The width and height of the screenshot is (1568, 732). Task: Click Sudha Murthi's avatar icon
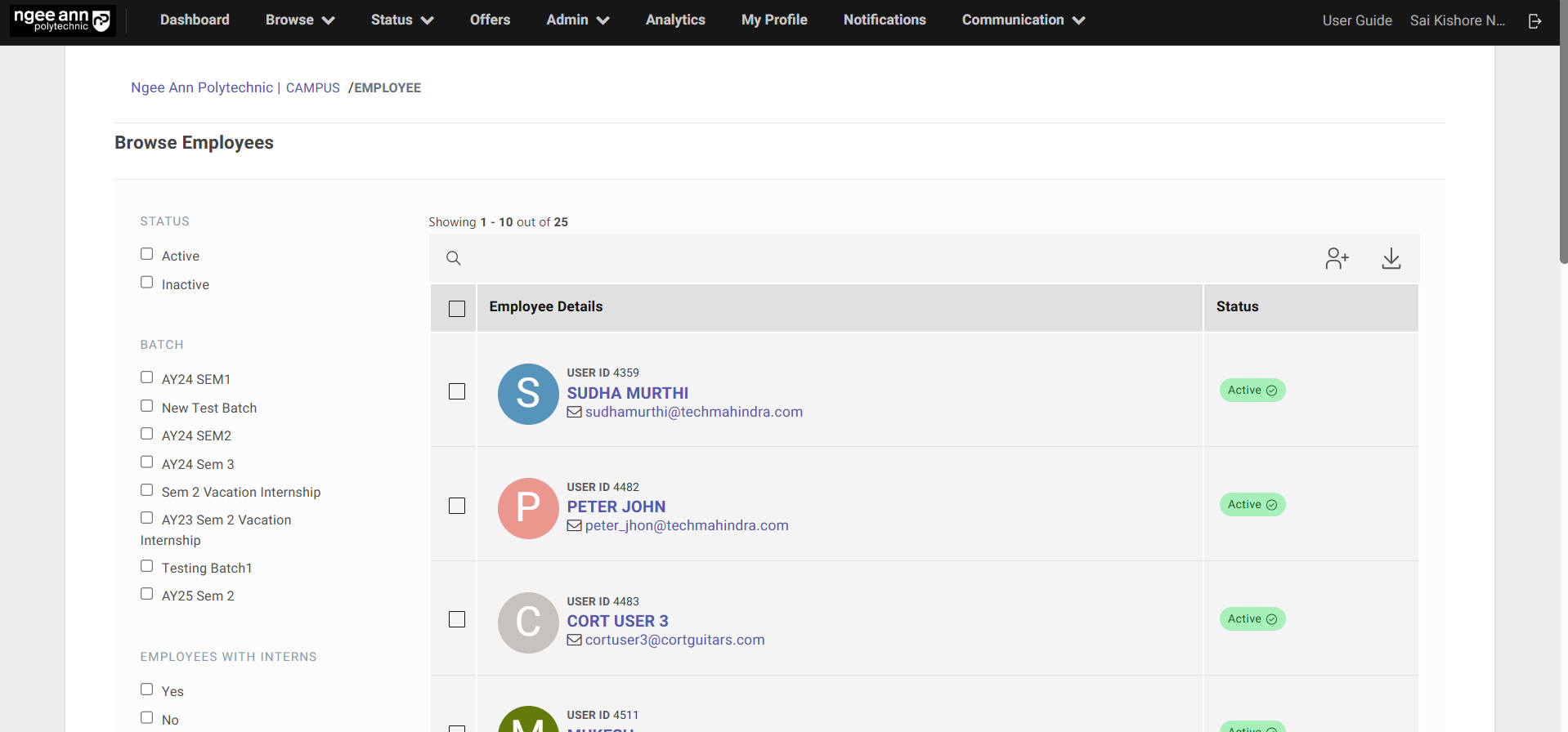[x=528, y=394]
